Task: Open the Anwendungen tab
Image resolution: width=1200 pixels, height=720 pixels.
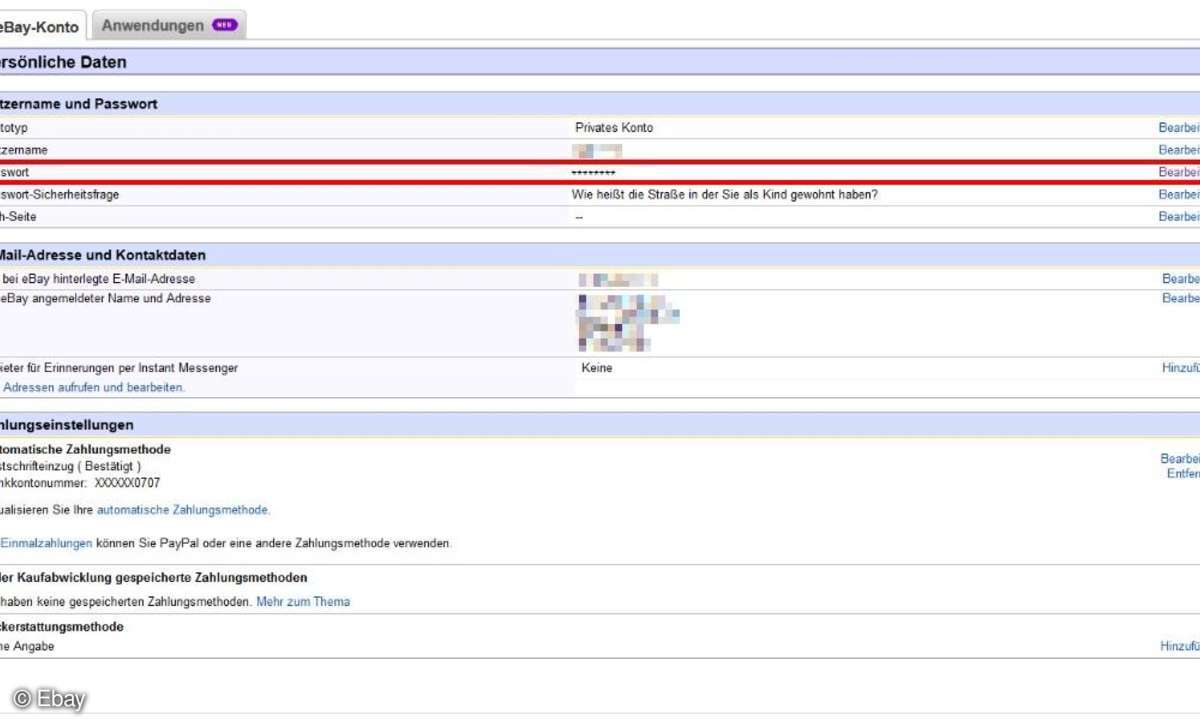Action: point(169,26)
